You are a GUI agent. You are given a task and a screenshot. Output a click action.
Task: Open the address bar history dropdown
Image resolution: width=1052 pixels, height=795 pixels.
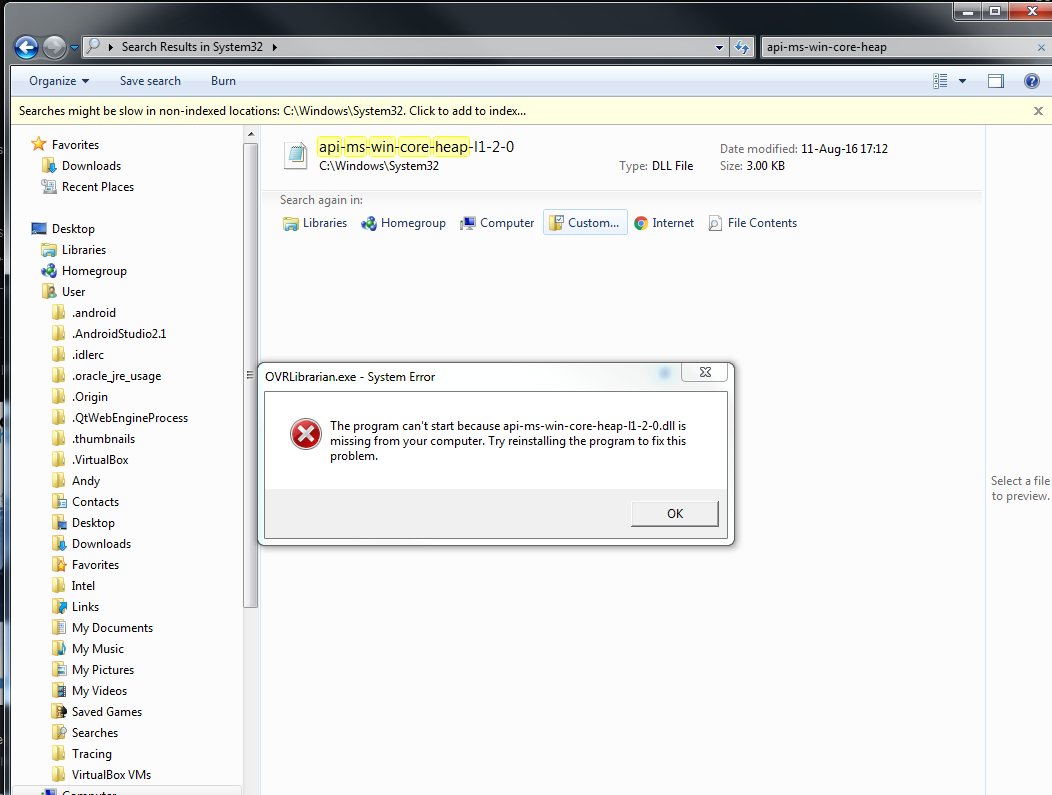click(719, 48)
